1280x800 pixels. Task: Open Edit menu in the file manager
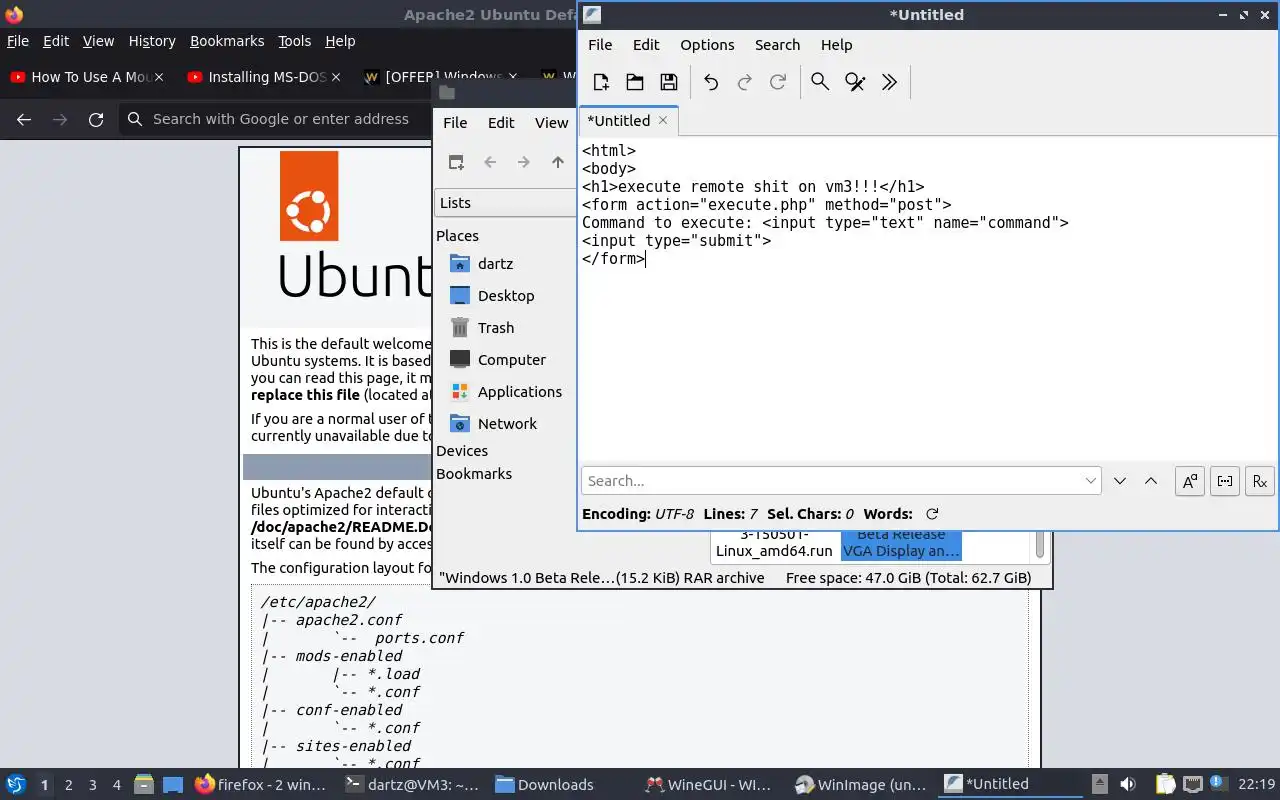[501, 122]
